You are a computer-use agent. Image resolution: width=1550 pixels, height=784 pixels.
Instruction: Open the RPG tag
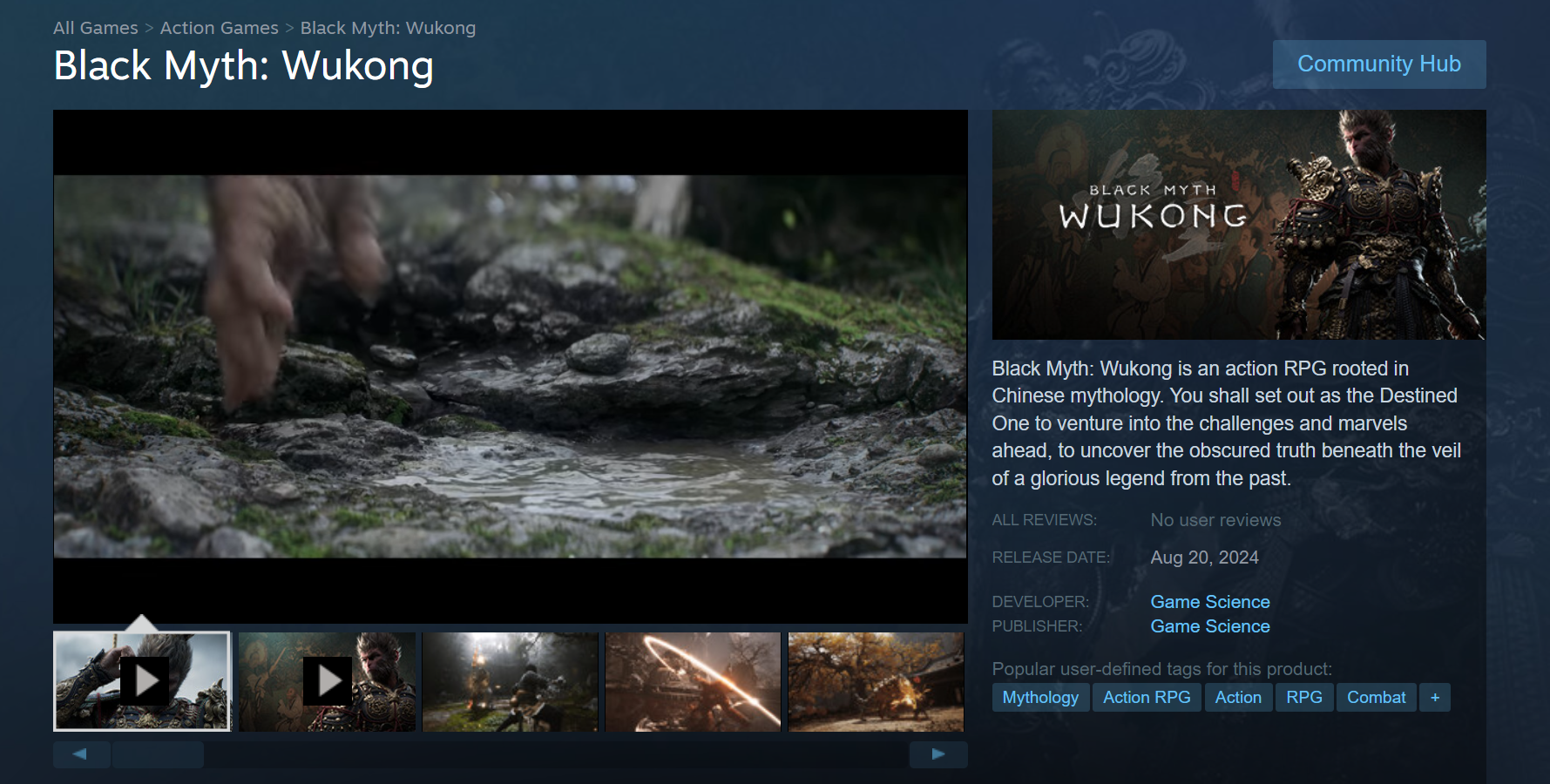point(1304,697)
